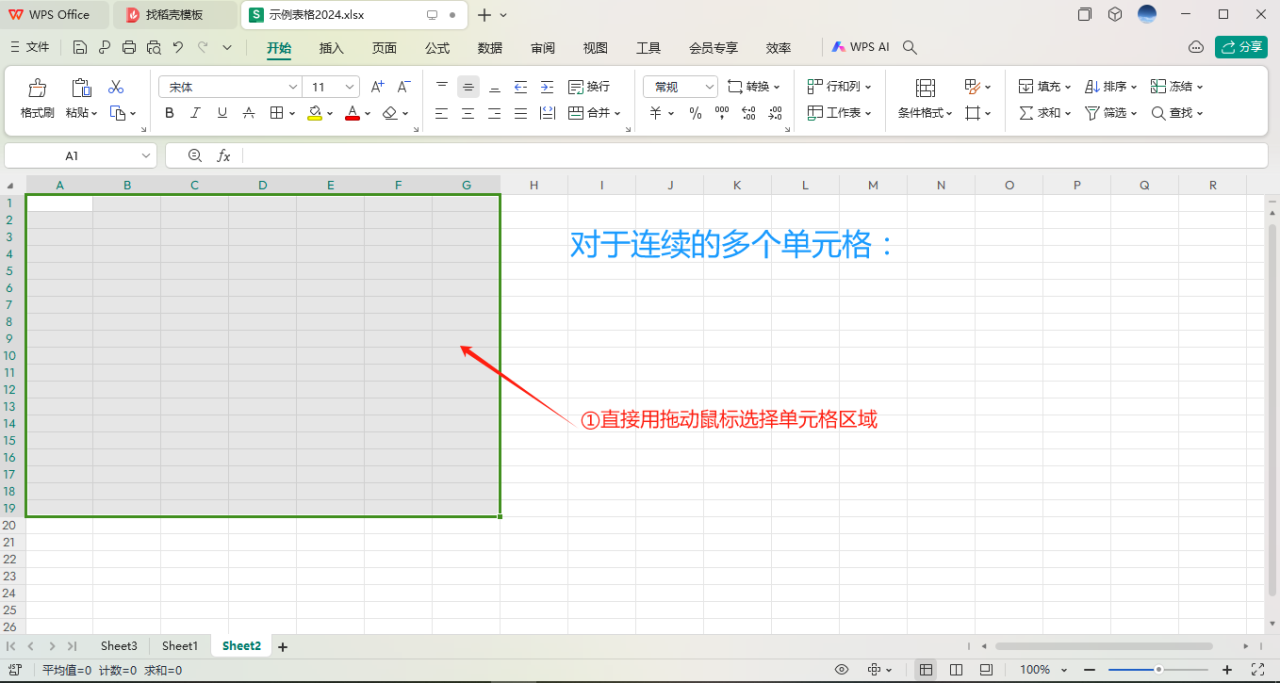Open the Data (数据) ribbon tab
This screenshot has width=1280, height=683.
point(490,48)
